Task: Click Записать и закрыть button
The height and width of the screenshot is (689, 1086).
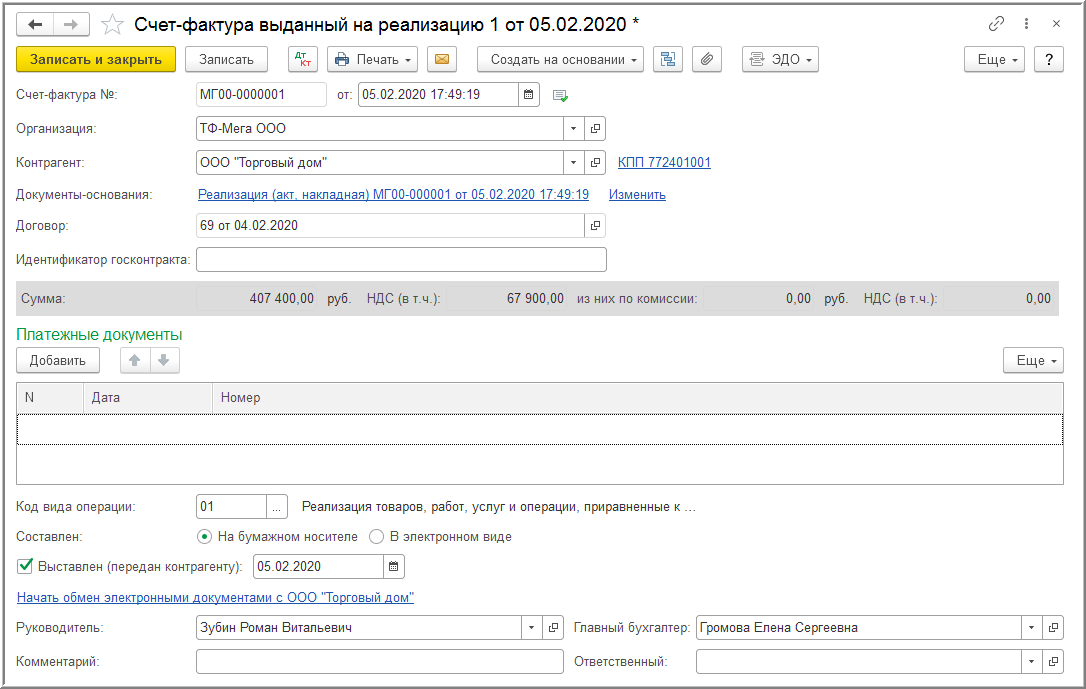Action: pyautogui.click(x=96, y=60)
